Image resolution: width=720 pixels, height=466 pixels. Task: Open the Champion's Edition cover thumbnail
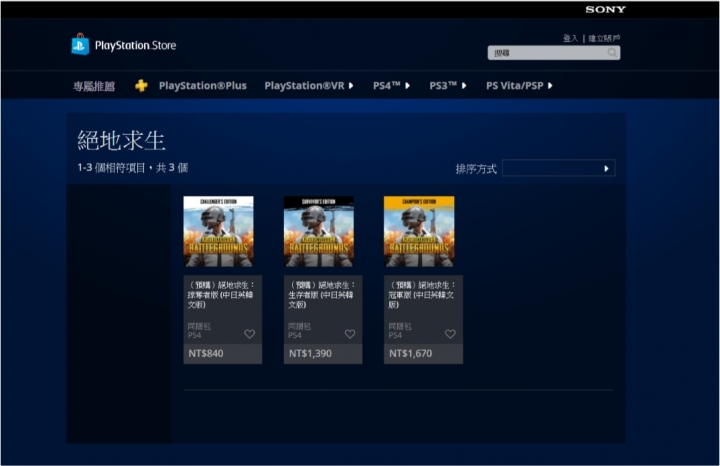419,231
